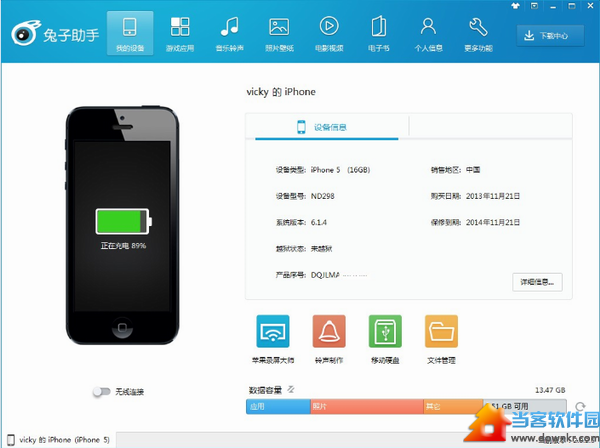Image resolution: width=600 pixels, height=448 pixels.
Task: Launch 苹果录屏大师 screen recorder
Action: 273,339
